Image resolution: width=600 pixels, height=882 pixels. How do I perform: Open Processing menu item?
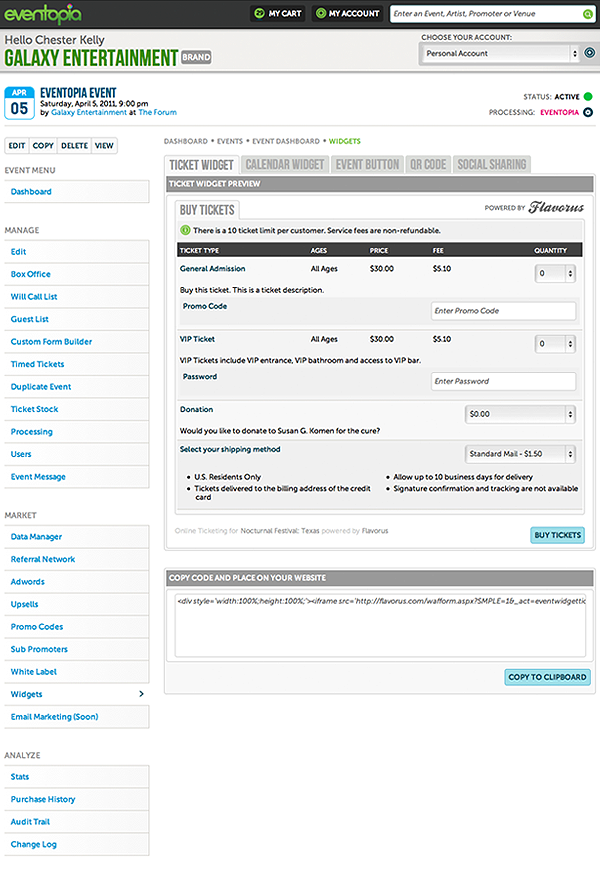coord(76,432)
